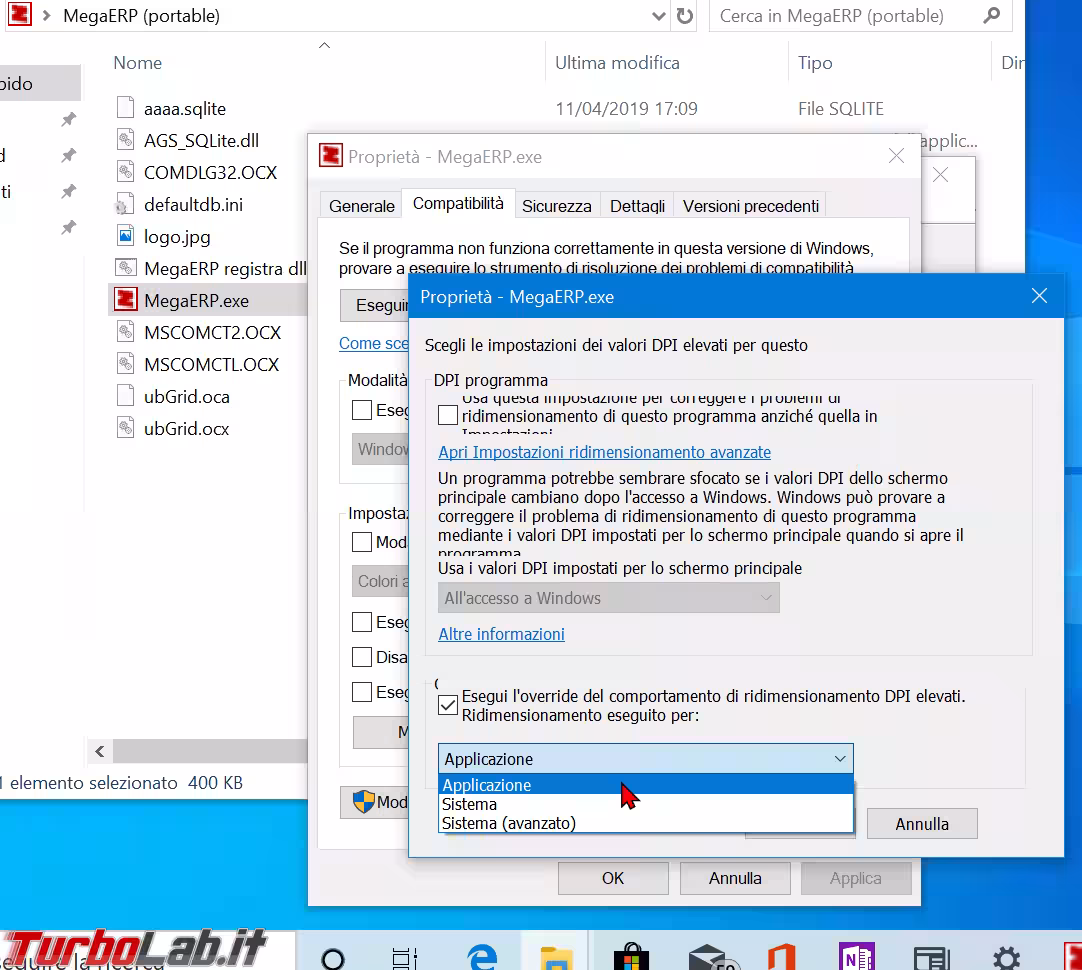The image size is (1082, 970).
Task: Toggle the 640x480 resolution checkbox
Action: (362, 622)
